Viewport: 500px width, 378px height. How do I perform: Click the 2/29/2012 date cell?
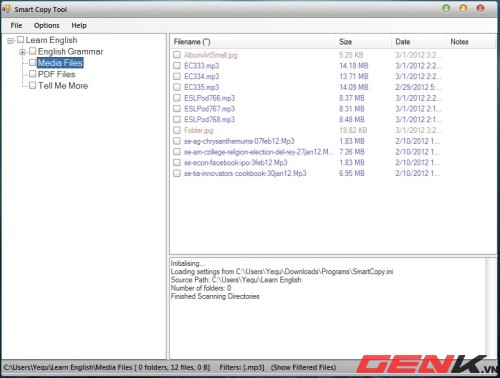pyautogui.click(x=418, y=87)
